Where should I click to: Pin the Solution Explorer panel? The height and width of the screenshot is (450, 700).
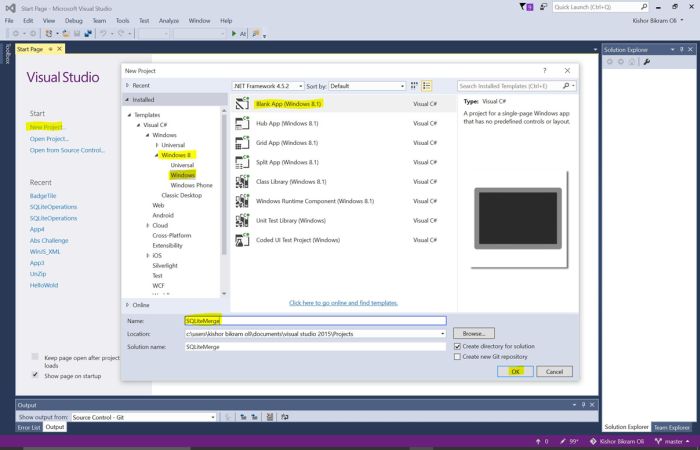pos(682,50)
